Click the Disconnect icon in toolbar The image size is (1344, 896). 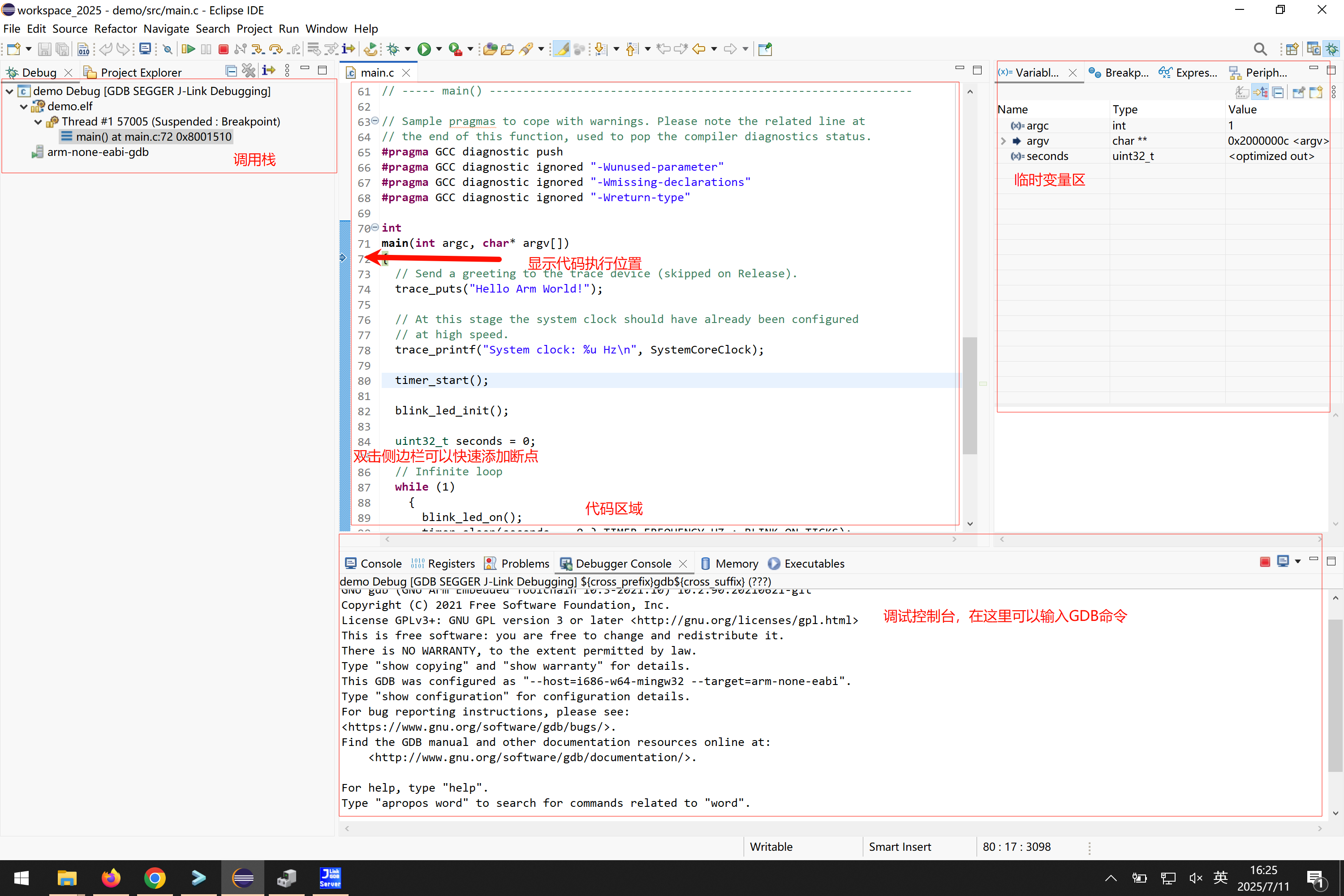click(x=240, y=49)
